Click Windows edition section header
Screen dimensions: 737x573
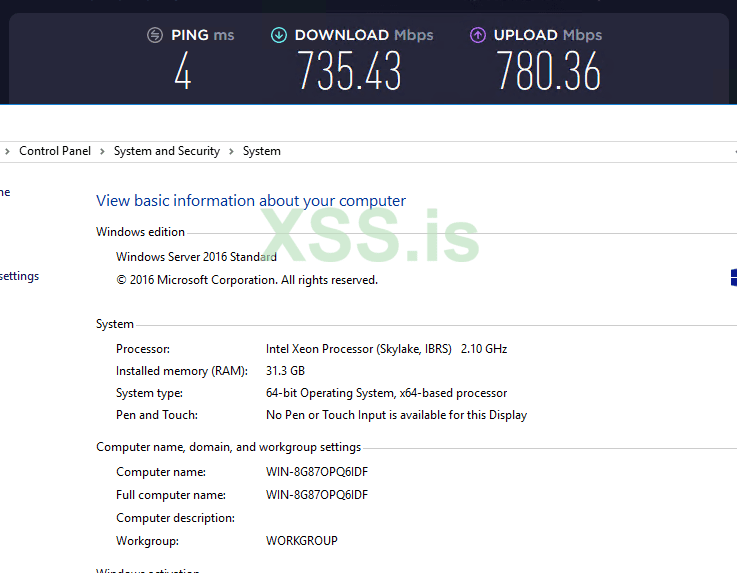(141, 232)
